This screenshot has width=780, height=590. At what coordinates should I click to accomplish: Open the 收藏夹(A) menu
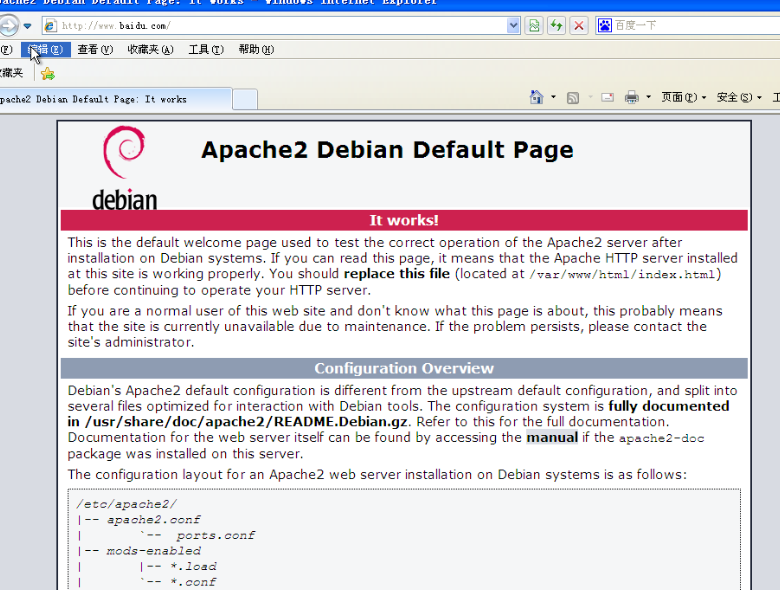coord(150,49)
